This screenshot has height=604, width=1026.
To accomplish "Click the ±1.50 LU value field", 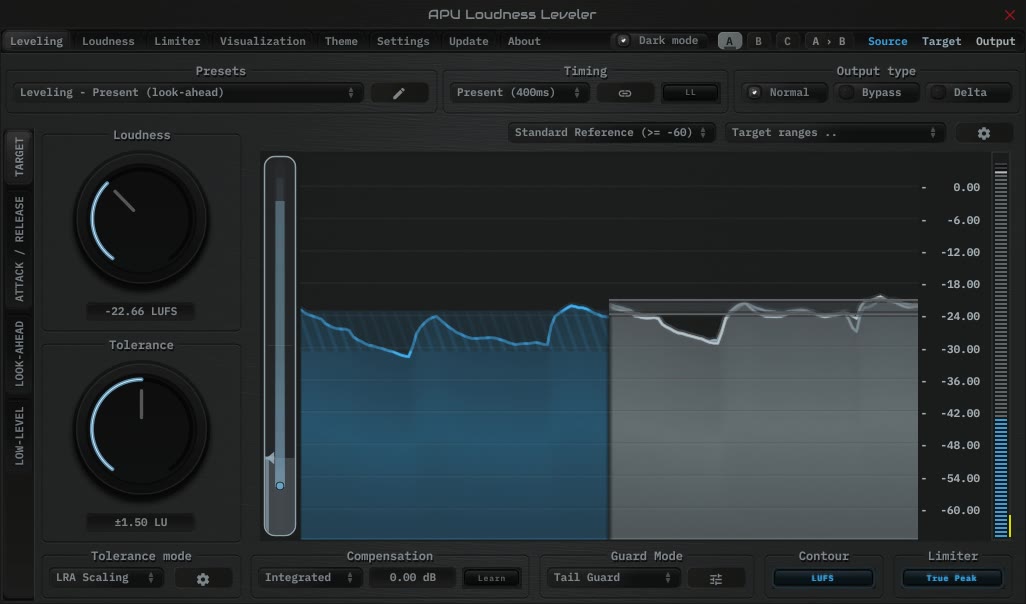I will pyautogui.click(x=141, y=522).
